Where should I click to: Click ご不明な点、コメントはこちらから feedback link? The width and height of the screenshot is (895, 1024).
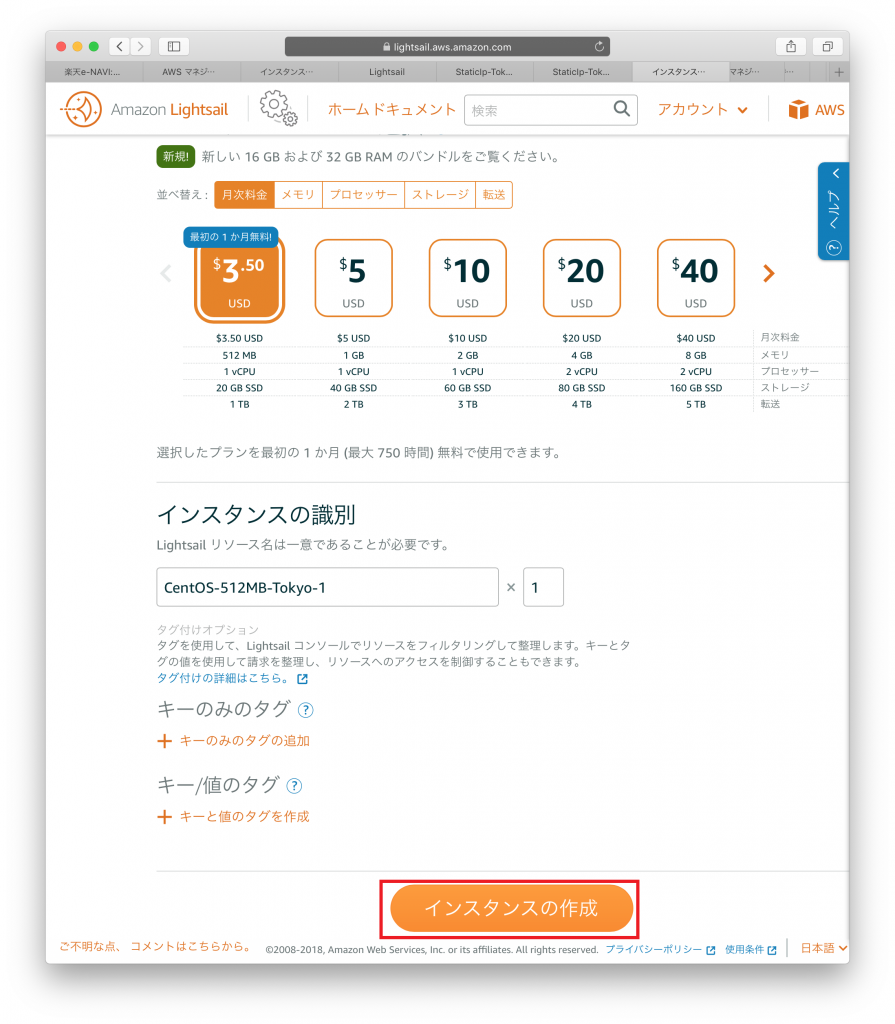click(x=155, y=946)
